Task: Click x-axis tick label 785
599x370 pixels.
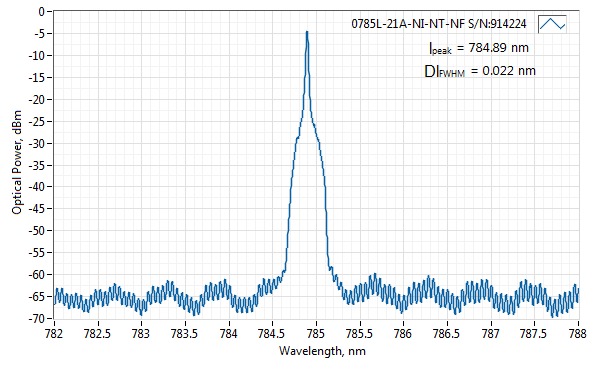Action: pos(316,334)
